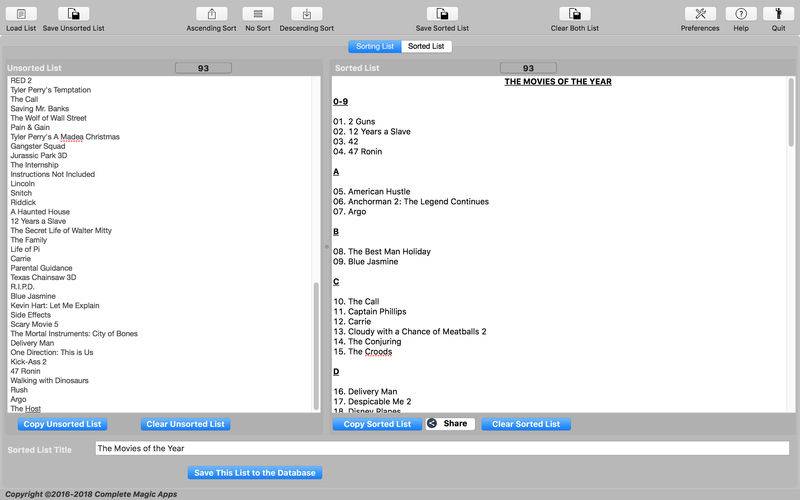This screenshot has height=500, width=800.
Task: Click the Clear Both List icon
Action: click(575, 14)
